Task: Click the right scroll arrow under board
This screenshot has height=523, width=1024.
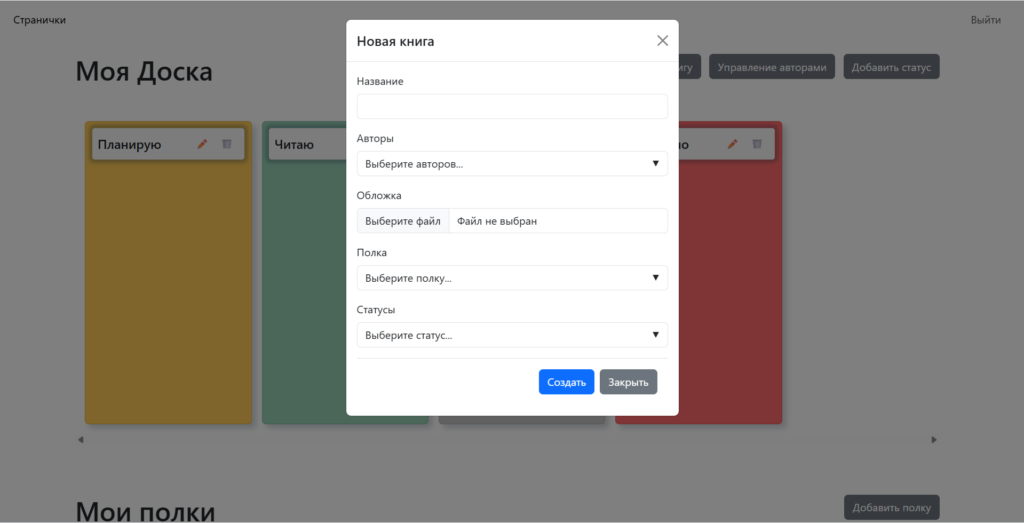Action: click(934, 440)
